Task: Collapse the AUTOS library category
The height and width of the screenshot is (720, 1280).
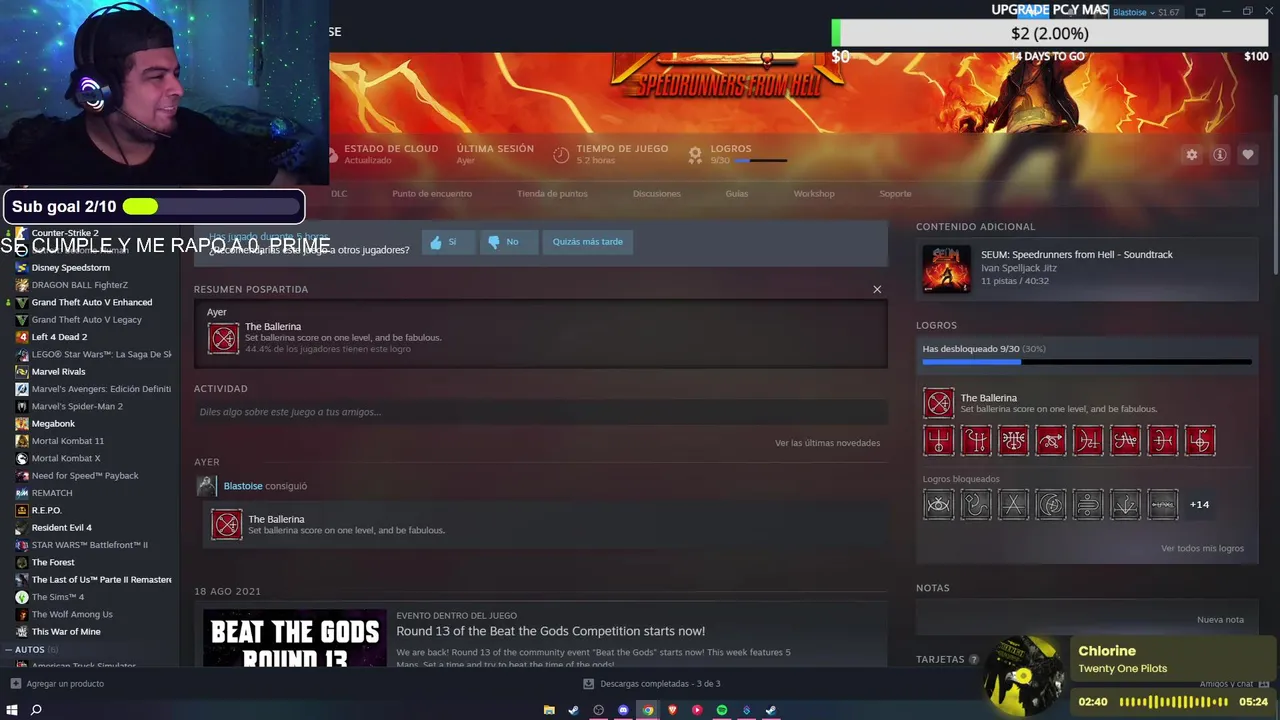Action: [9, 650]
